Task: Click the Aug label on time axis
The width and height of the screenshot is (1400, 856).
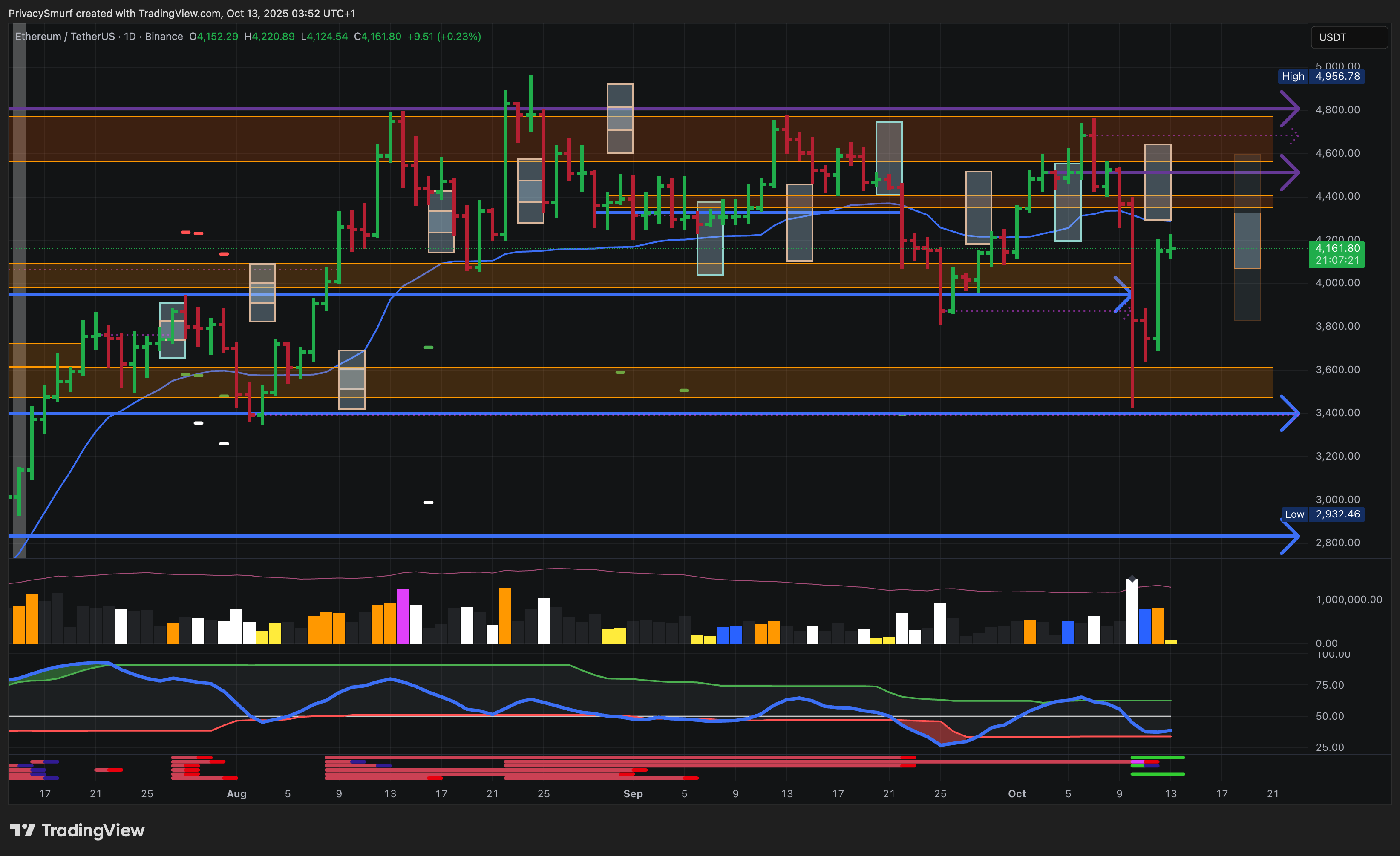Action: click(236, 793)
